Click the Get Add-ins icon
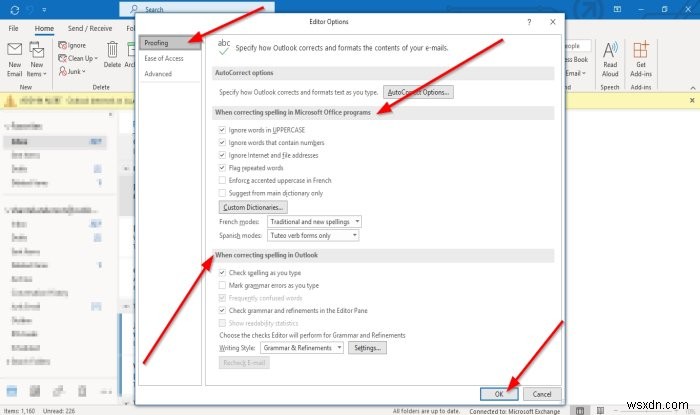The image size is (700, 415). point(641,50)
